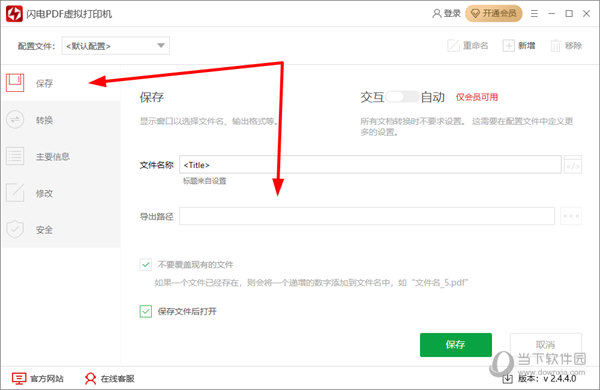Toggle 不要覆盖现有的文件 checkbox
600x390 pixels.
click(x=145, y=264)
